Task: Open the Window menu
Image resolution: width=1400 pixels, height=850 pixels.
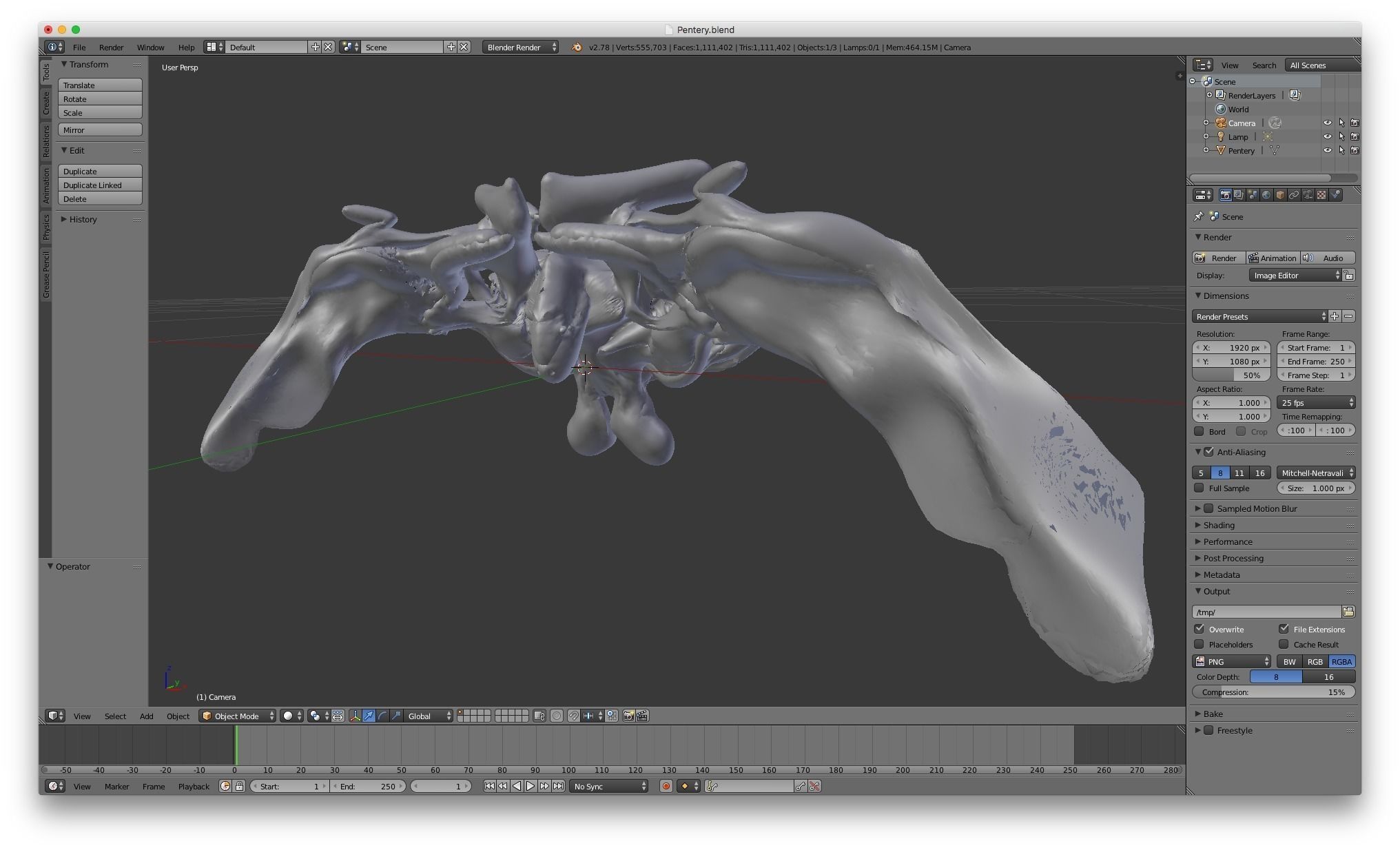Action: (150, 47)
